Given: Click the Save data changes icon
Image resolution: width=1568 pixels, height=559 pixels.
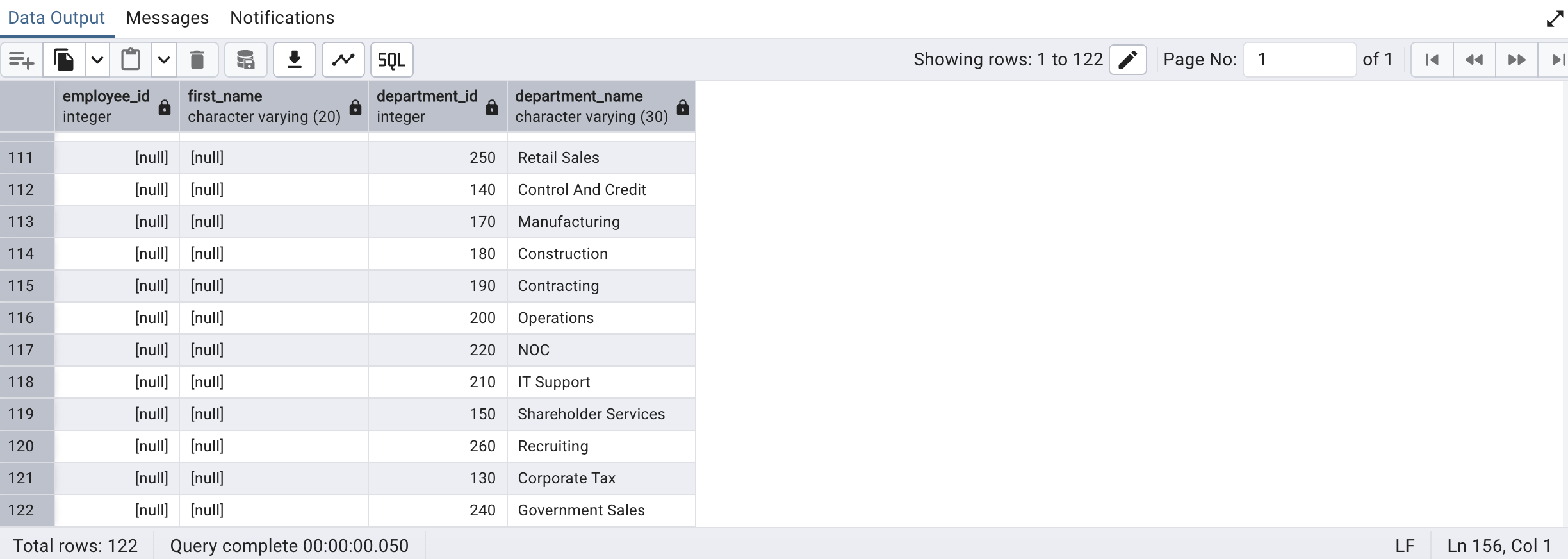Looking at the screenshot, I should click(245, 60).
